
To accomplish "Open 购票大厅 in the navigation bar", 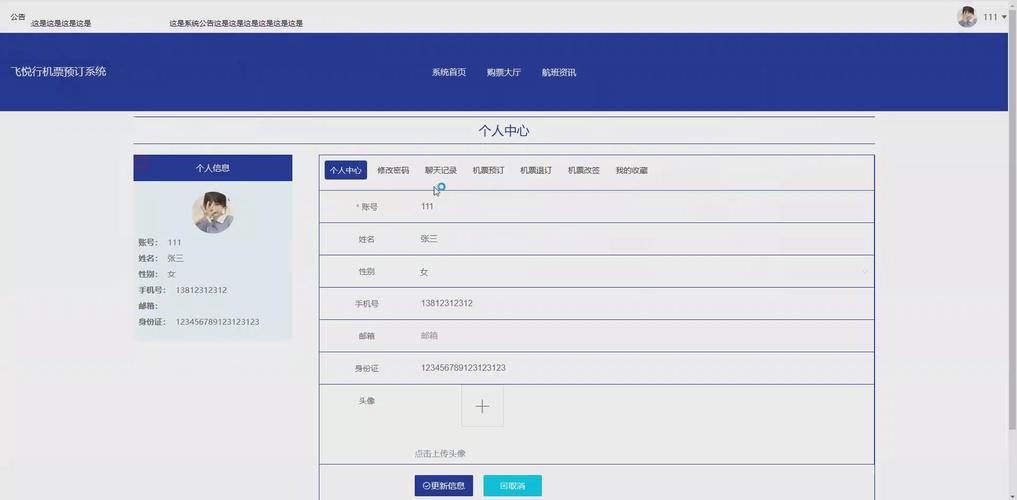I will [x=504, y=73].
